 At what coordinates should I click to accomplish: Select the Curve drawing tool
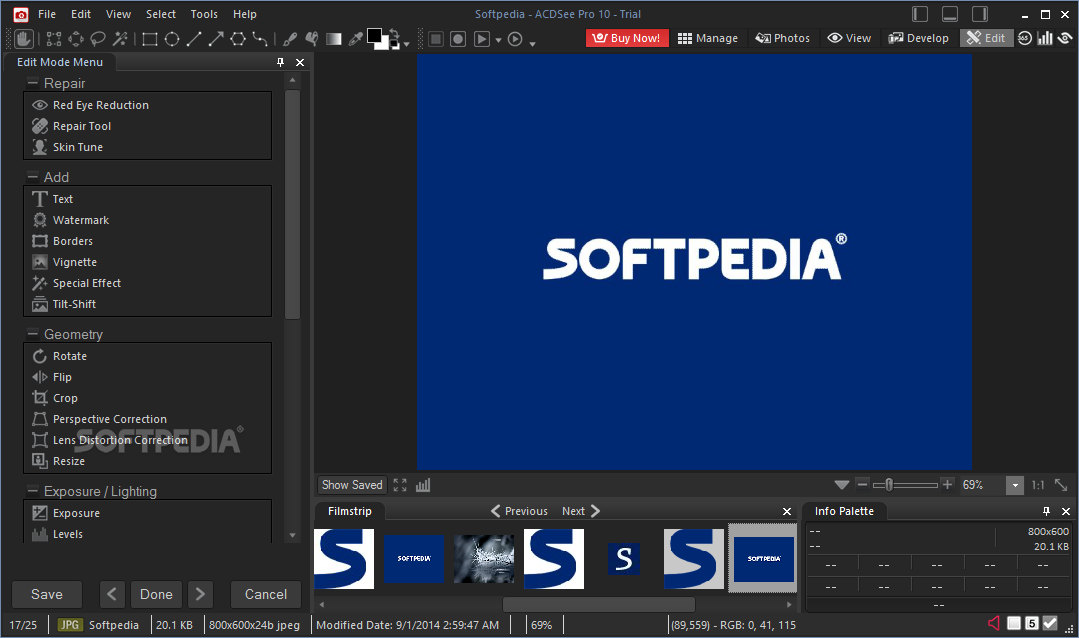click(x=260, y=39)
